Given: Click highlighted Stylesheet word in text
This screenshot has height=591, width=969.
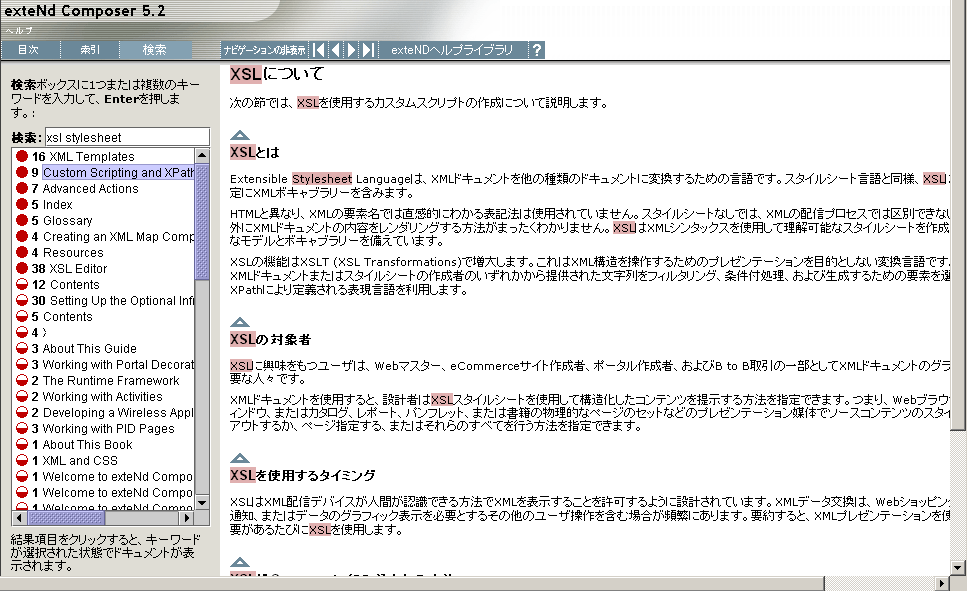Looking at the screenshot, I should [322, 179].
